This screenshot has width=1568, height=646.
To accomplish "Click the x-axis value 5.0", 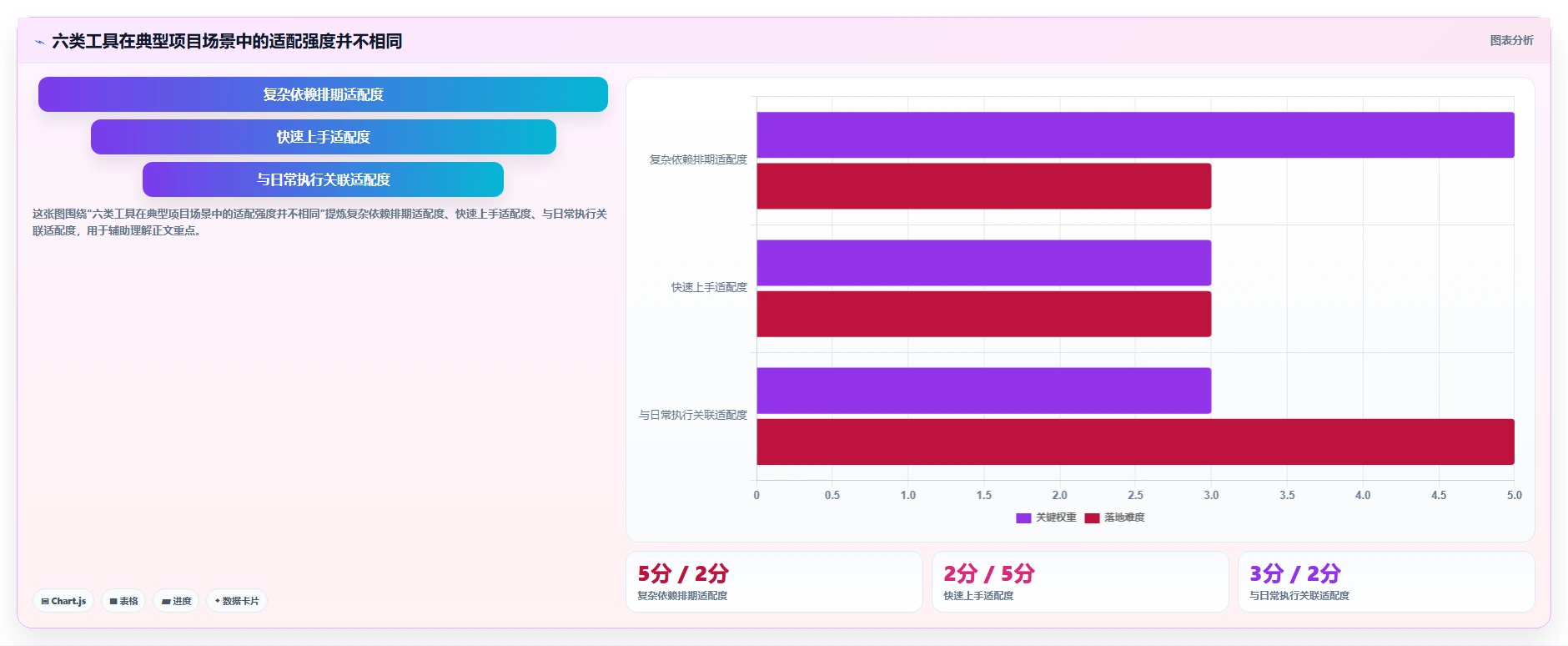I will [1514, 495].
